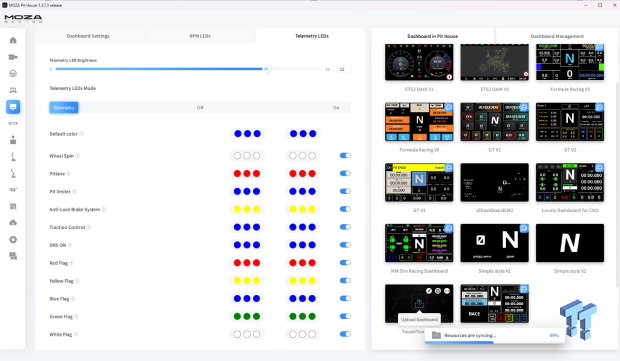
Task: Disable the Pitlane LED switch
Action: tap(345, 174)
